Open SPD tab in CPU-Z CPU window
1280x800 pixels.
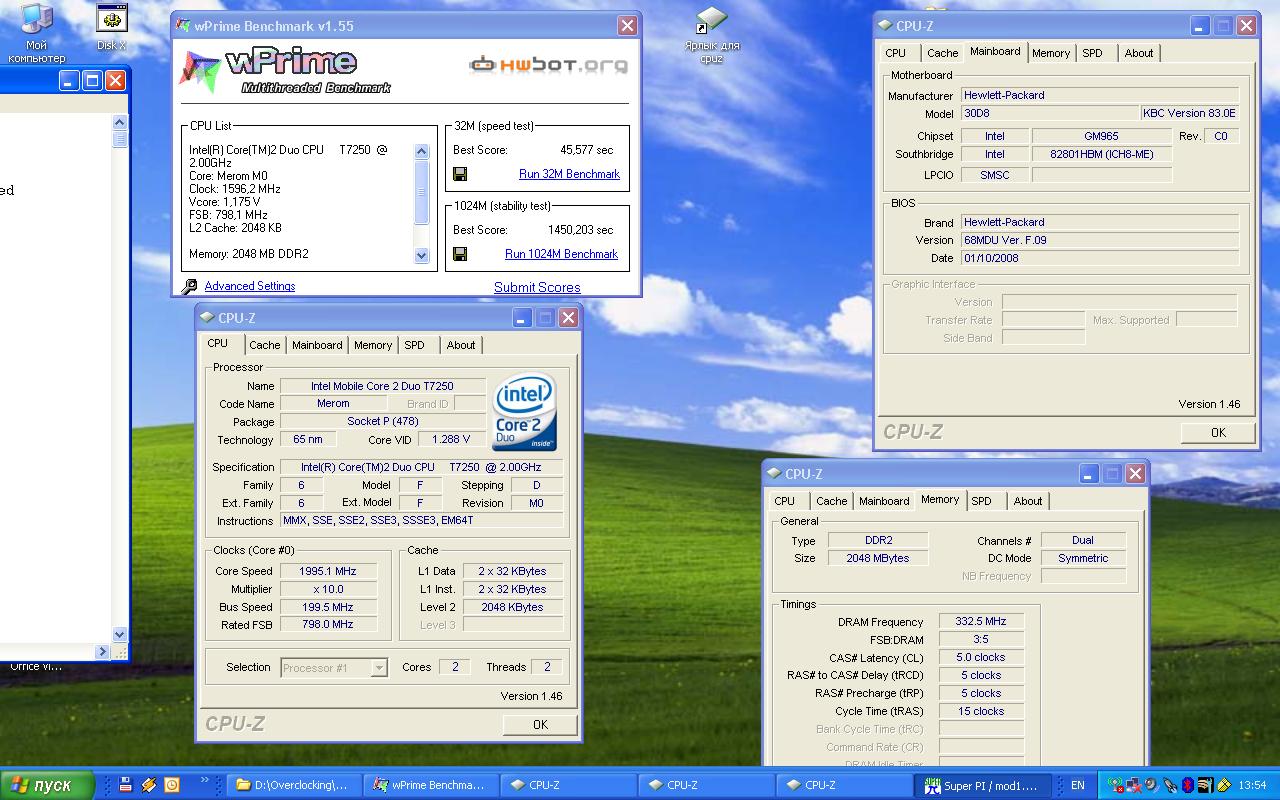coord(414,345)
